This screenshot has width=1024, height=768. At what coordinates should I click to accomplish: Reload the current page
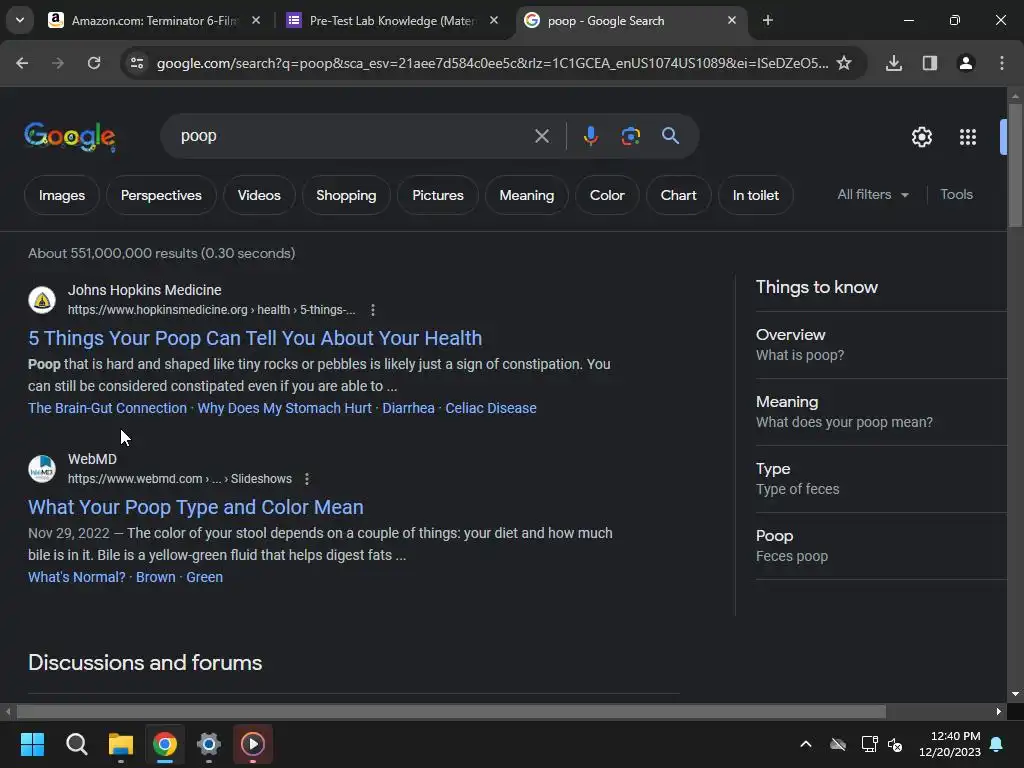(94, 63)
